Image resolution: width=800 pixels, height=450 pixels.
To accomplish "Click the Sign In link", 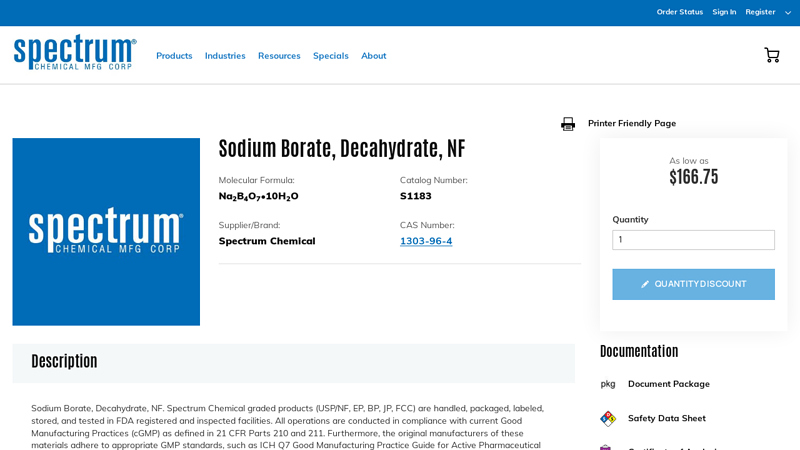I will [x=724, y=12].
